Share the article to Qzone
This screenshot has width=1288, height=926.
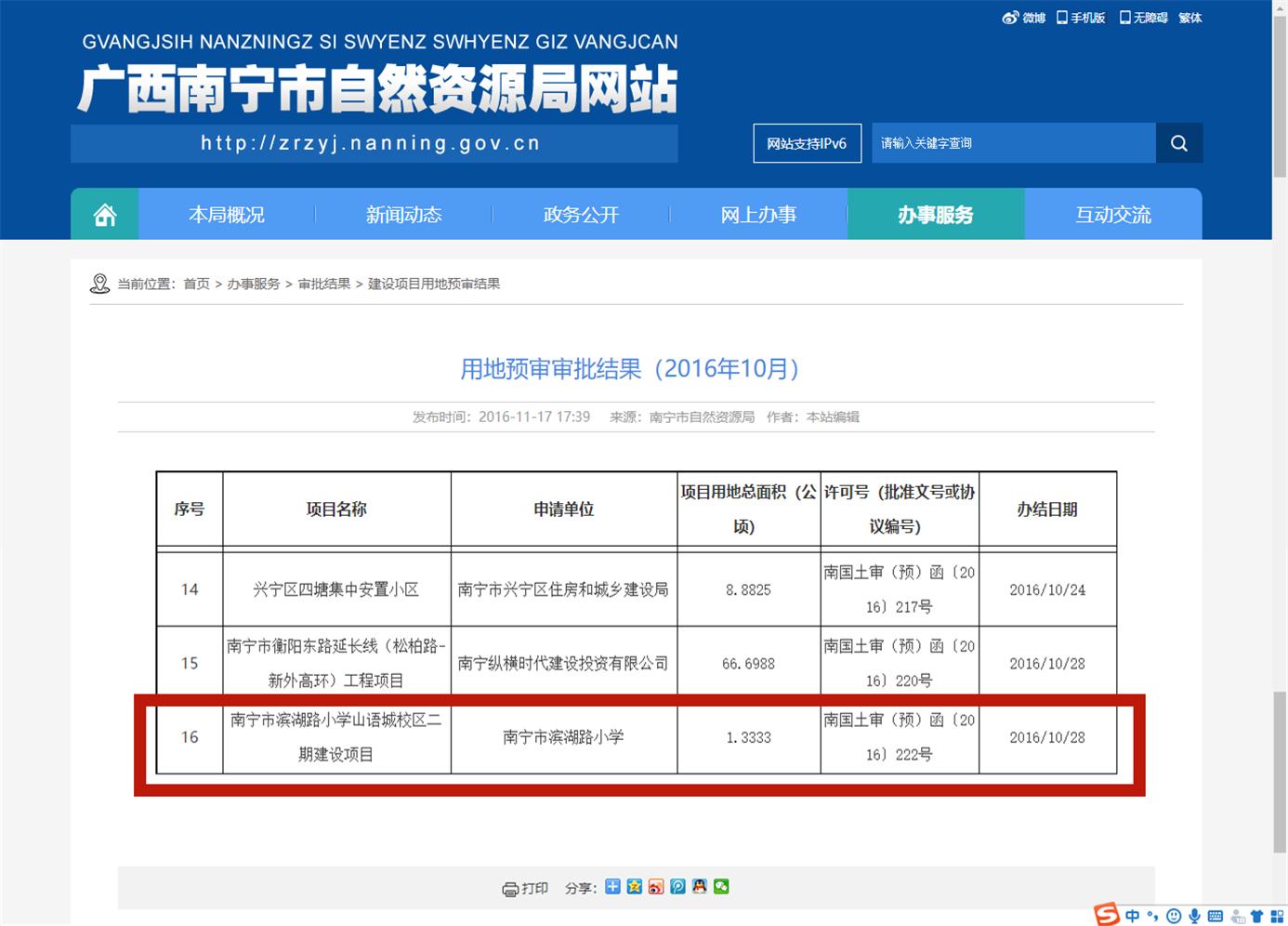[635, 886]
